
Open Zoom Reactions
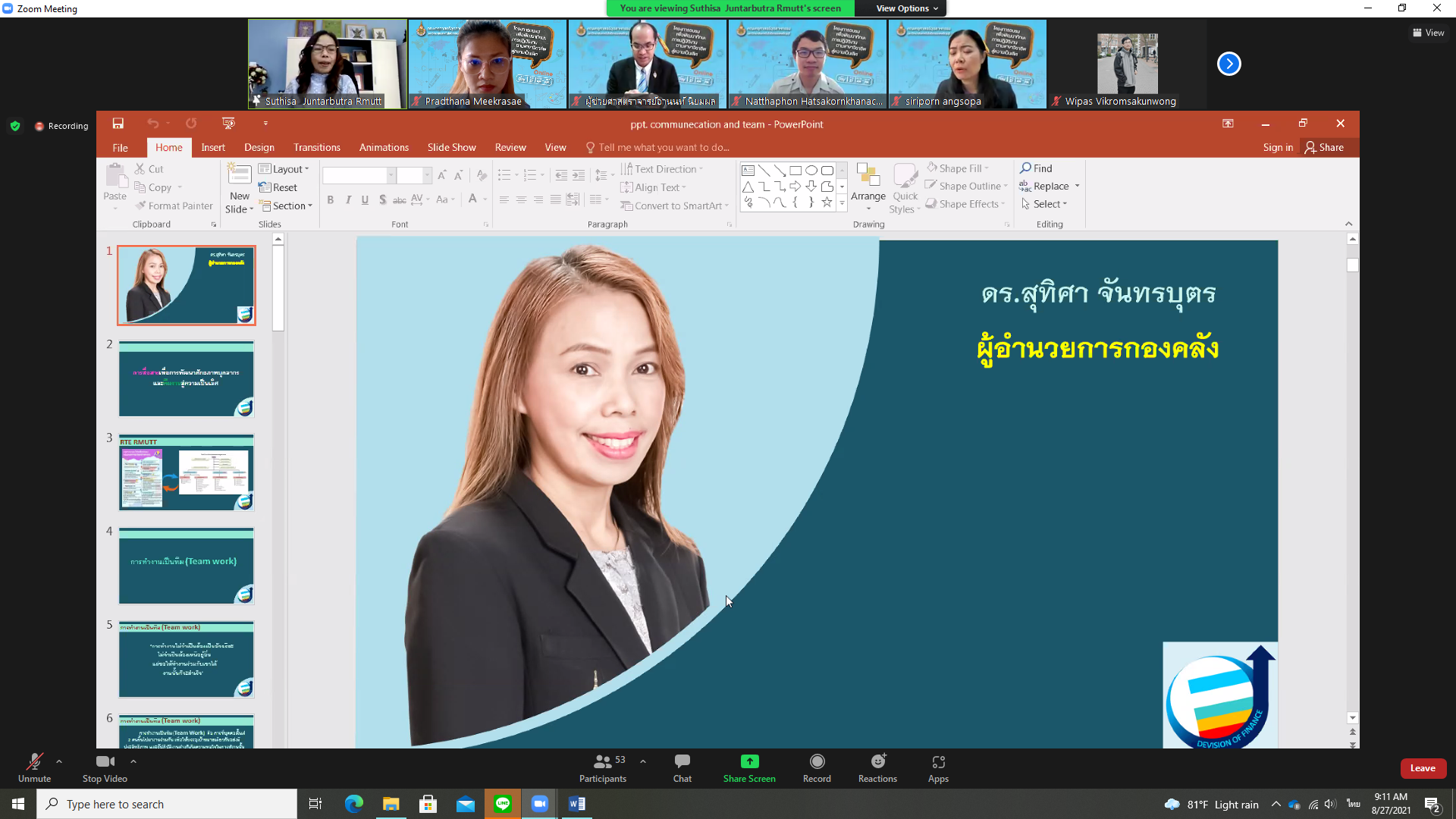coord(877,768)
